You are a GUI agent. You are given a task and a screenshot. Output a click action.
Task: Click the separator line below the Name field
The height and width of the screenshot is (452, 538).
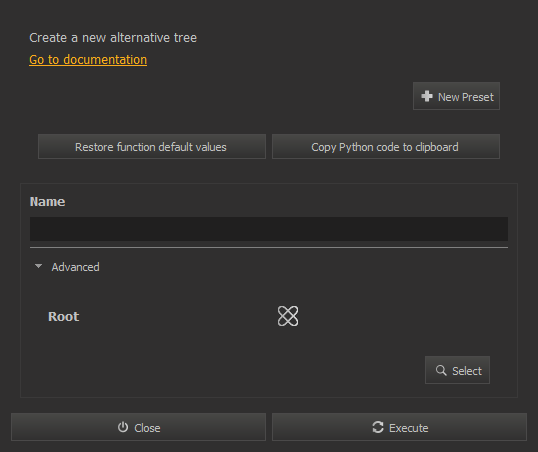pos(269,247)
